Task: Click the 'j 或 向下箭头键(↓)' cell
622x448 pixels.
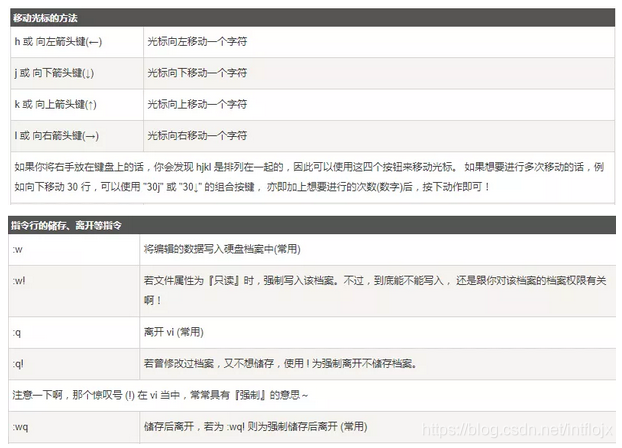Action: coord(77,73)
